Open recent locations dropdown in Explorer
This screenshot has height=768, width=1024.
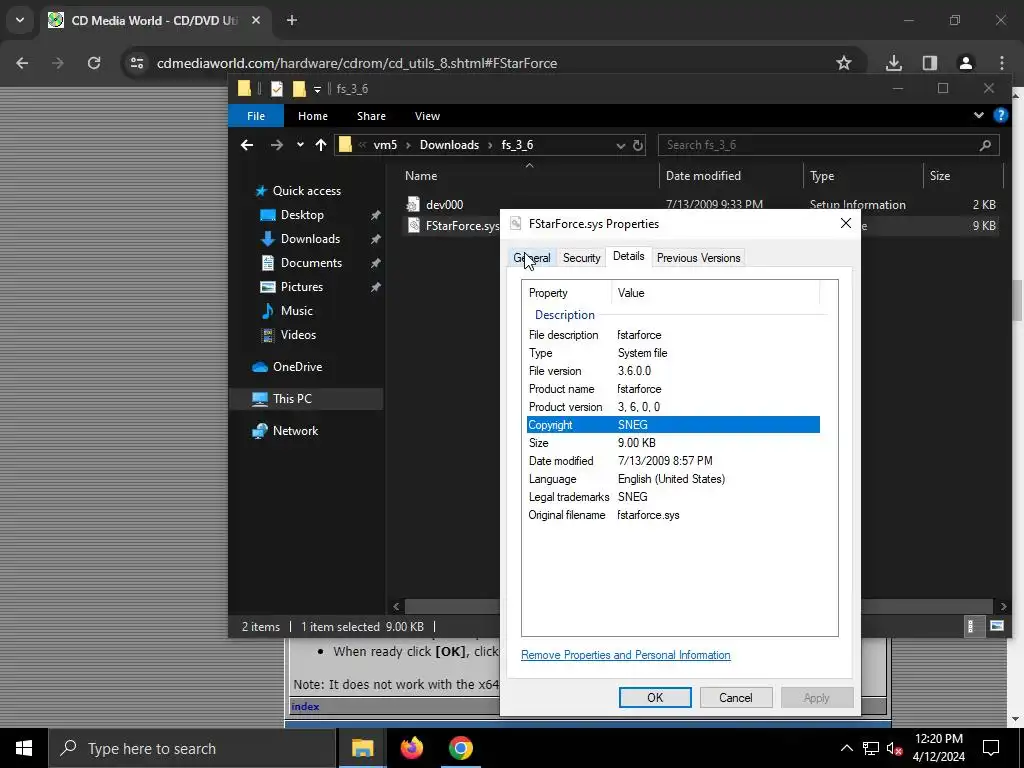click(x=300, y=145)
